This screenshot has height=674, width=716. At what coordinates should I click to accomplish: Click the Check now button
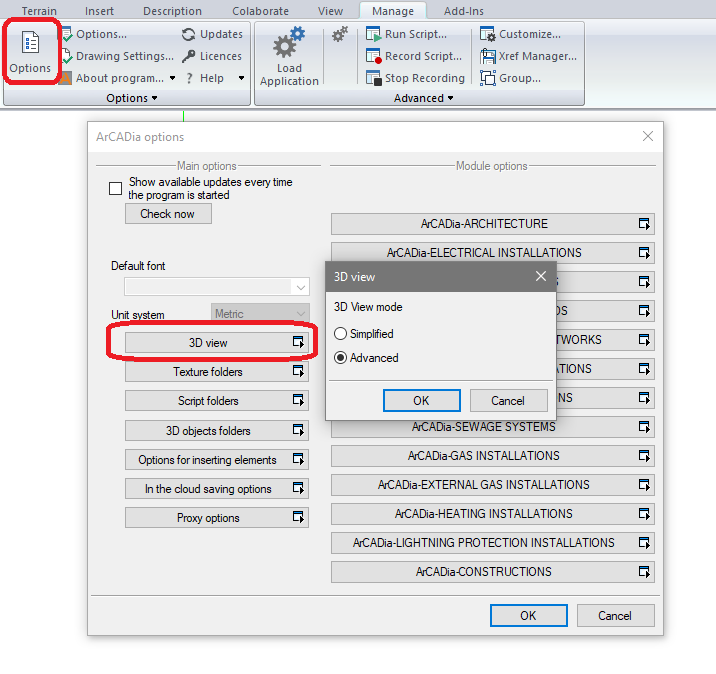tap(168, 214)
